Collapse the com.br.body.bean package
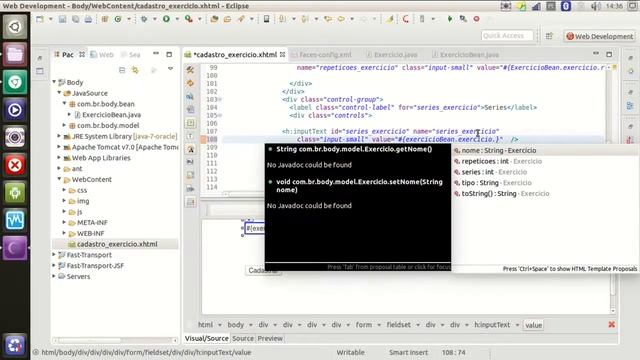The image size is (640, 360). click(64, 103)
